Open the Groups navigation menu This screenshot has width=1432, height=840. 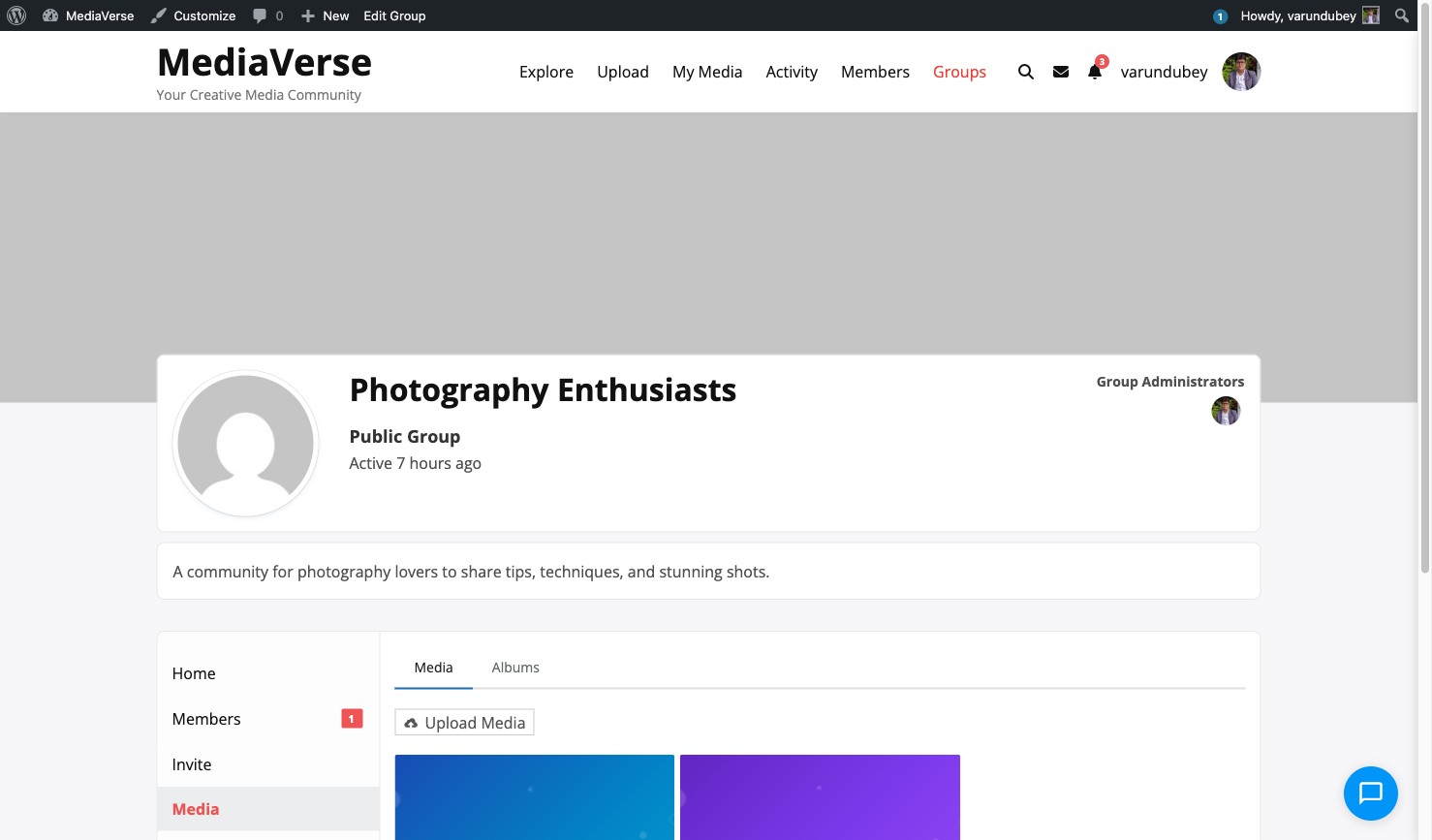click(x=959, y=71)
